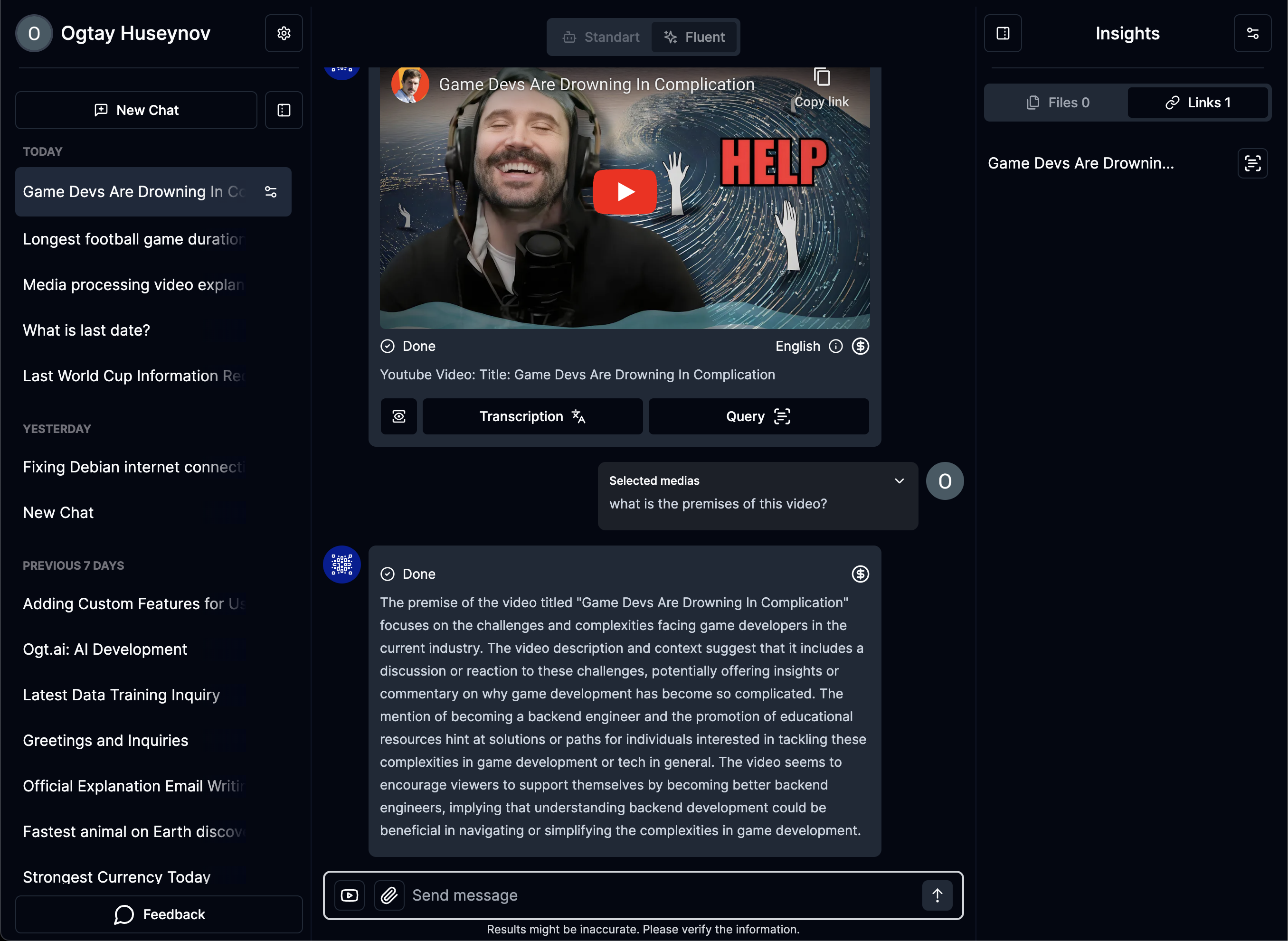Select the Links 1 tab
1288x941 pixels.
pyautogui.click(x=1197, y=103)
